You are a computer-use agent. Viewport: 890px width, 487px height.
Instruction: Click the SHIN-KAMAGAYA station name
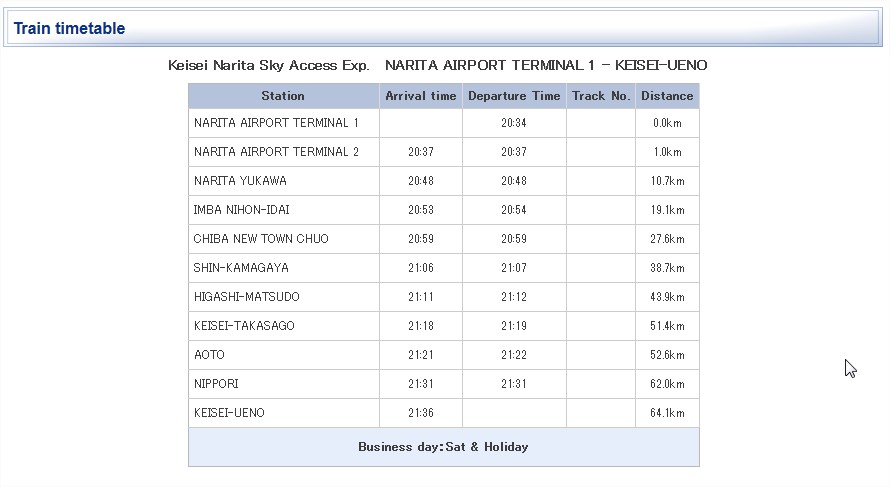click(241, 268)
